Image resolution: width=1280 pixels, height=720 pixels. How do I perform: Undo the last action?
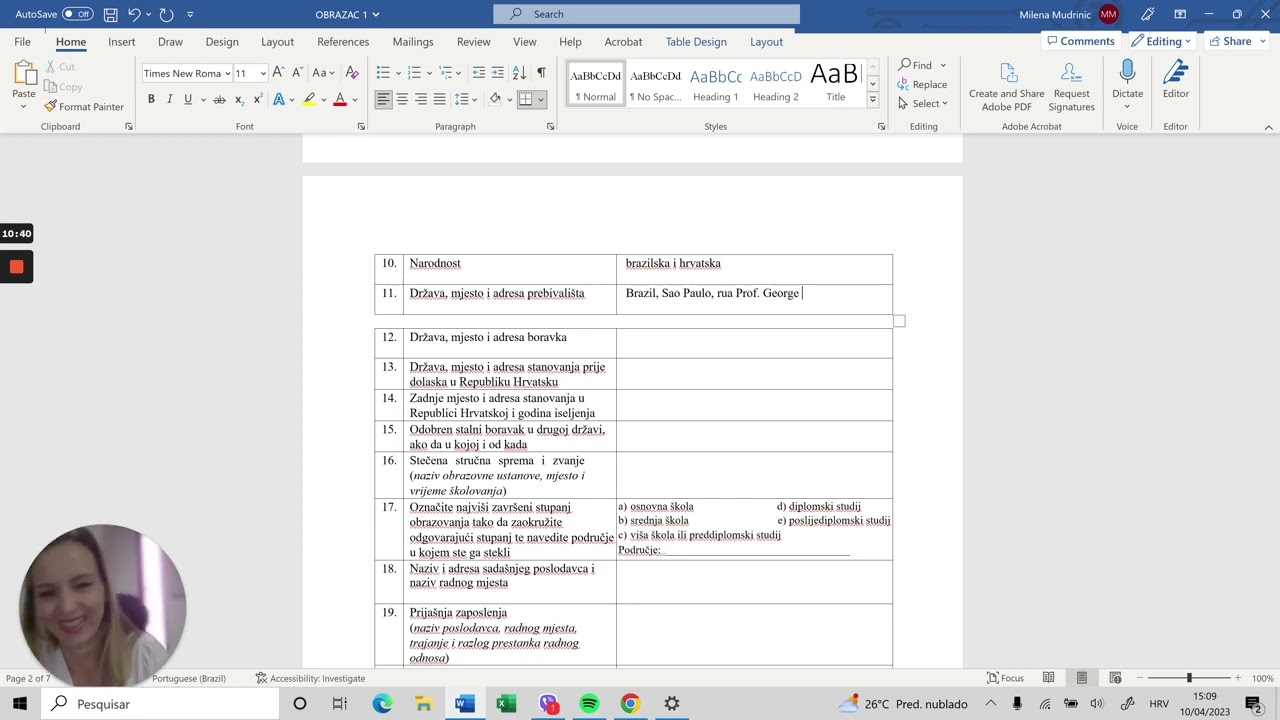(134, 14)
